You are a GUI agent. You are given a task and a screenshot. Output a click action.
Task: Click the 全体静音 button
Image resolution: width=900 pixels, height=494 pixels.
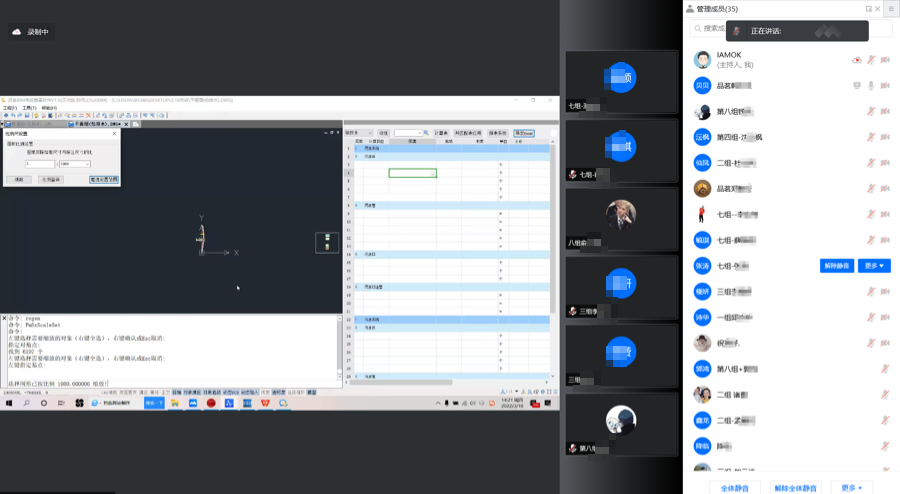coord(735,488)
